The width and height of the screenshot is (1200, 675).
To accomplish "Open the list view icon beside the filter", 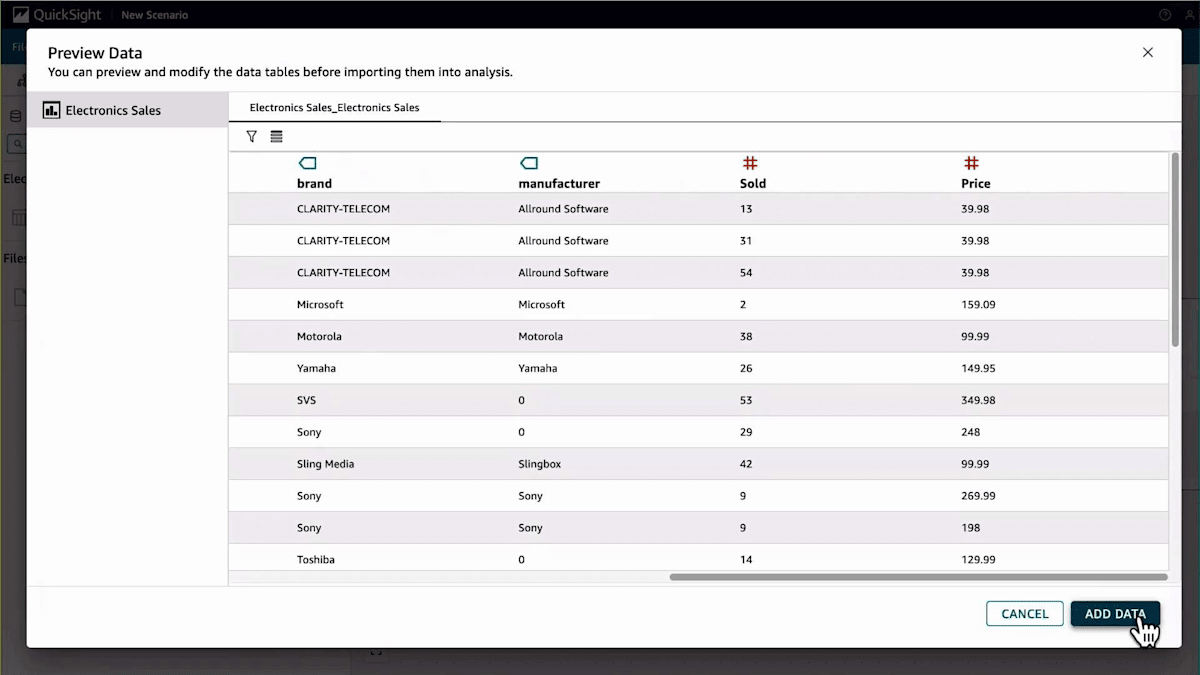I will (x=277, y=136).
